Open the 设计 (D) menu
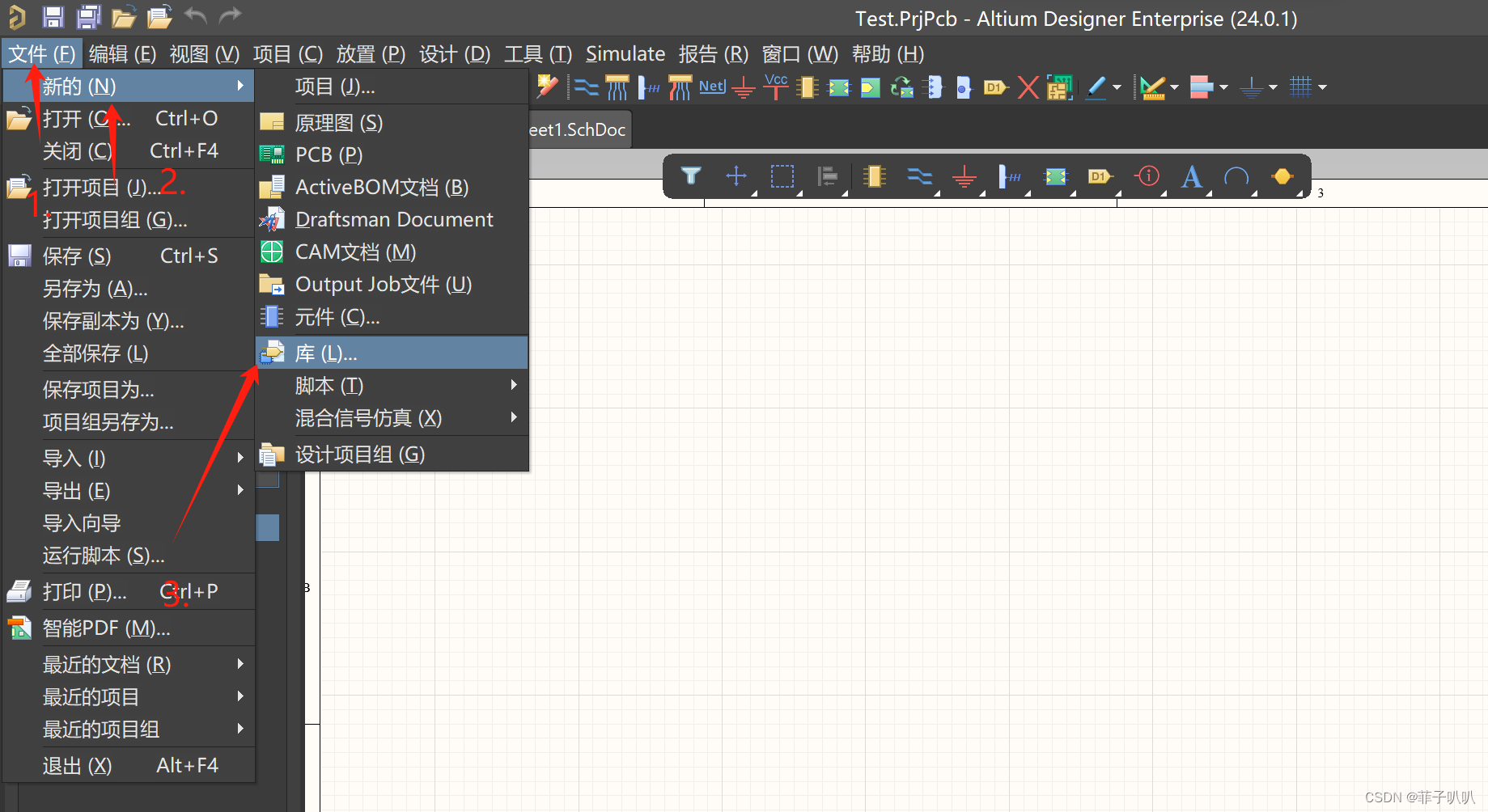 (x=455, y=54)
